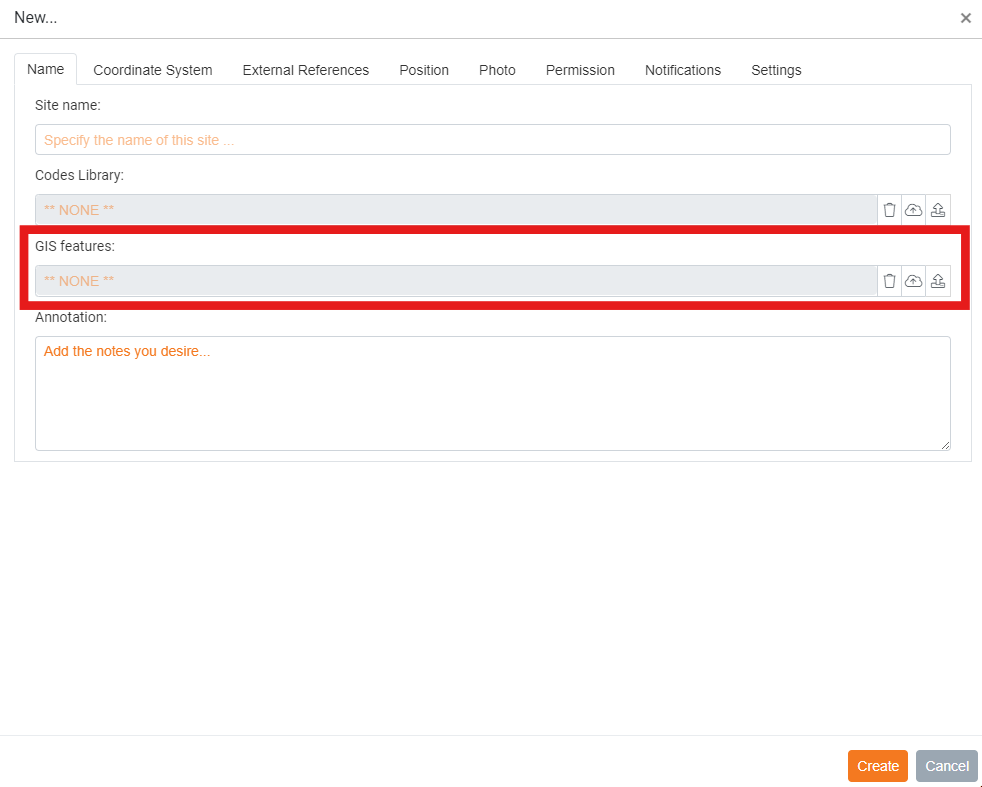The height and width of the screenshot is (787, 982).
Task: Clear GIS features with the trash icon
Action: point(889,281)
